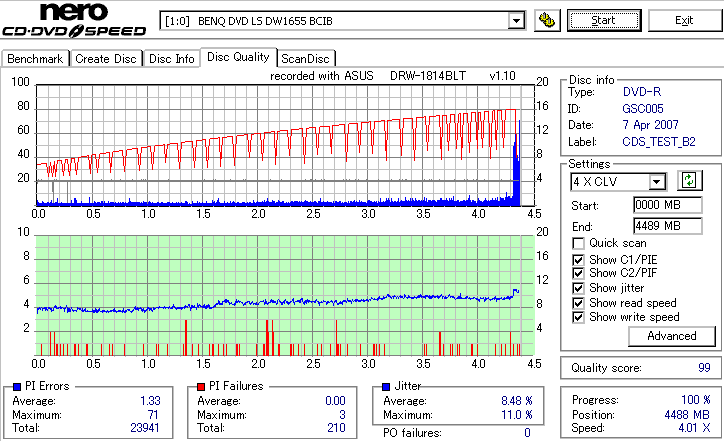The image size is (724, 441).
Task: Start the disc quality scan
Action: click(604, 21)
